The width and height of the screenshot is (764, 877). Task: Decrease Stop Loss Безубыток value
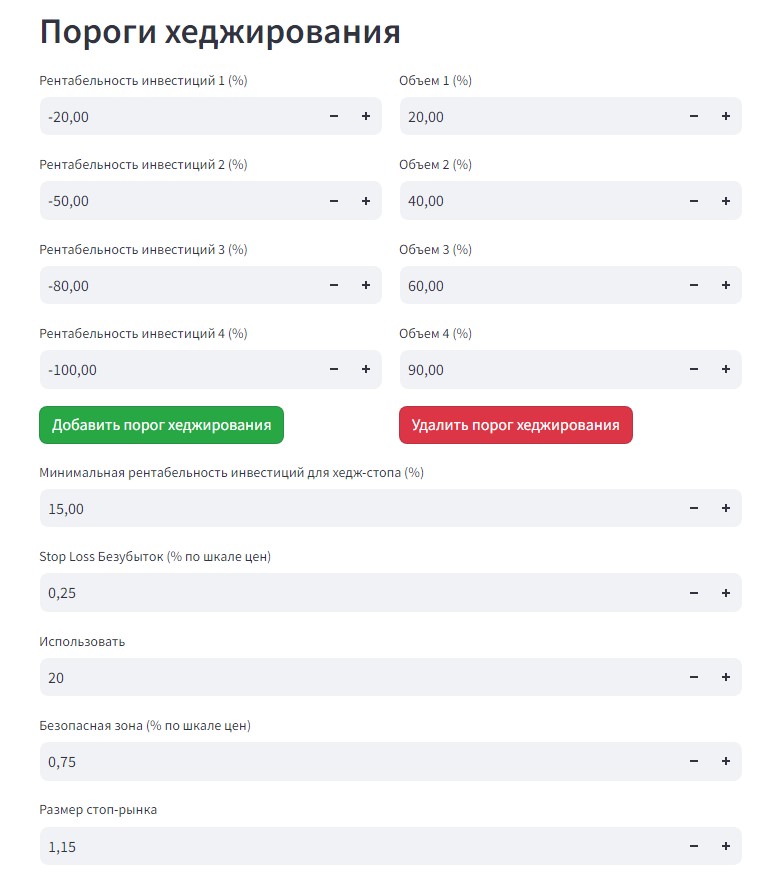pyautogui.click(x=694, y=592)
